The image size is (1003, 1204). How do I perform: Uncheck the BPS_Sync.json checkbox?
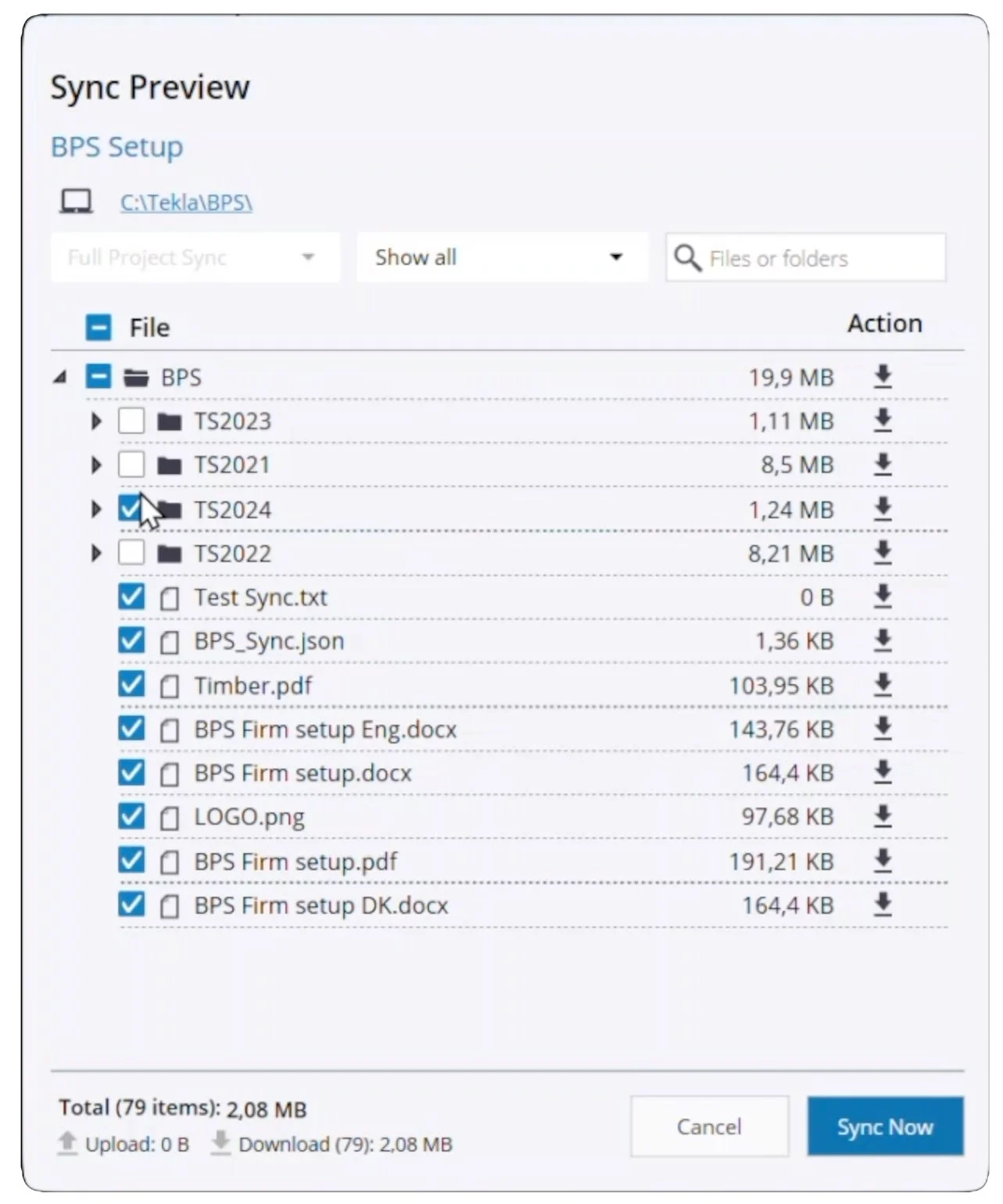pos(131,640)
